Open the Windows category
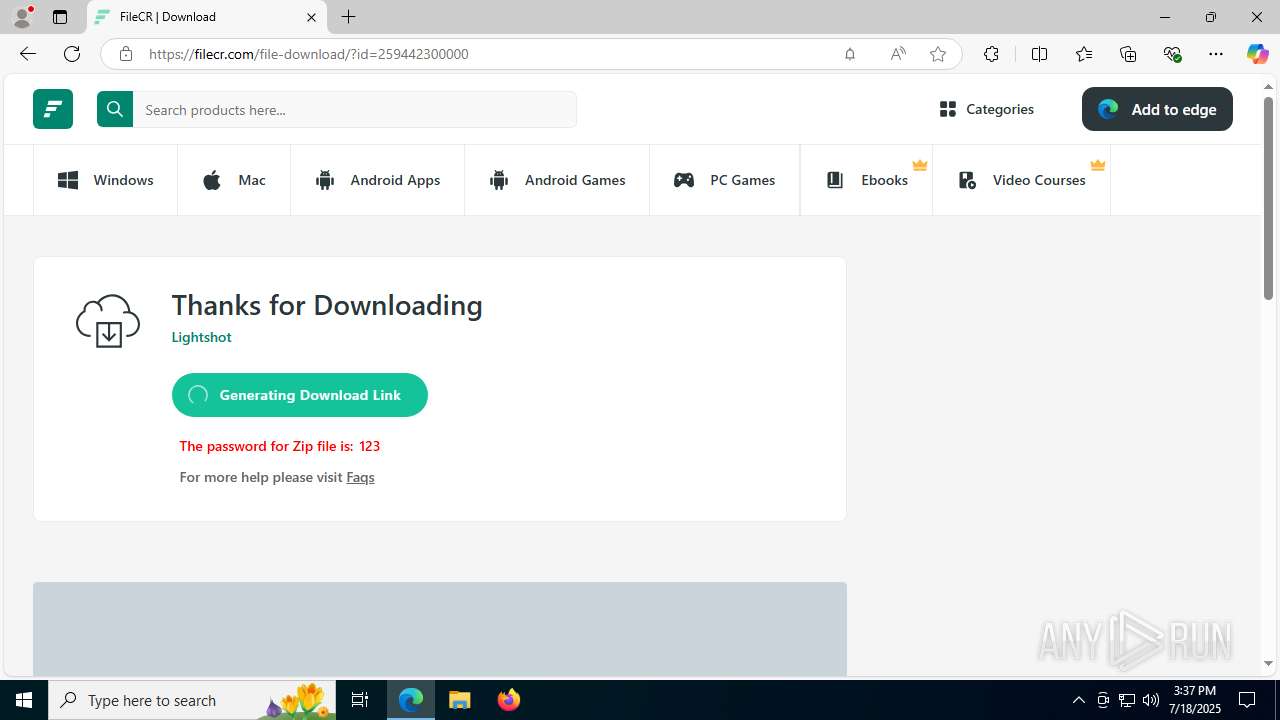Image resolution: width=1280 pixels, height=720 pixels. 106,180
